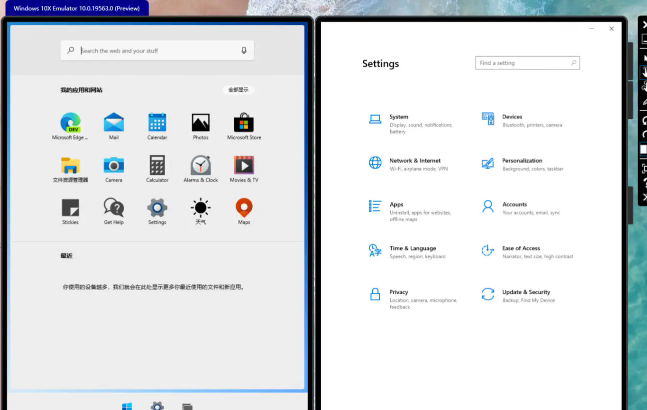The image size is (647, 410).
Task: Launch Microsoft Store
Action: coord(244,123)
